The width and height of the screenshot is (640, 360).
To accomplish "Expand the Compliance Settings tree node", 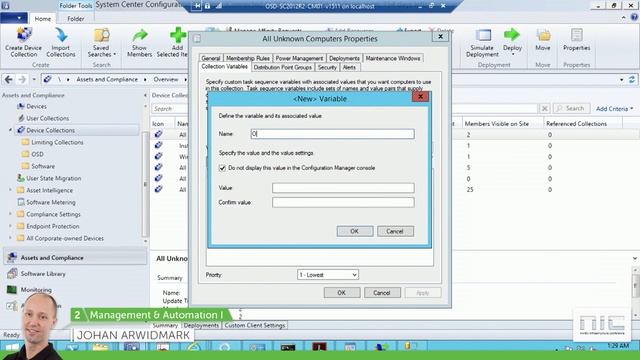I will click(x=11, y=214).
